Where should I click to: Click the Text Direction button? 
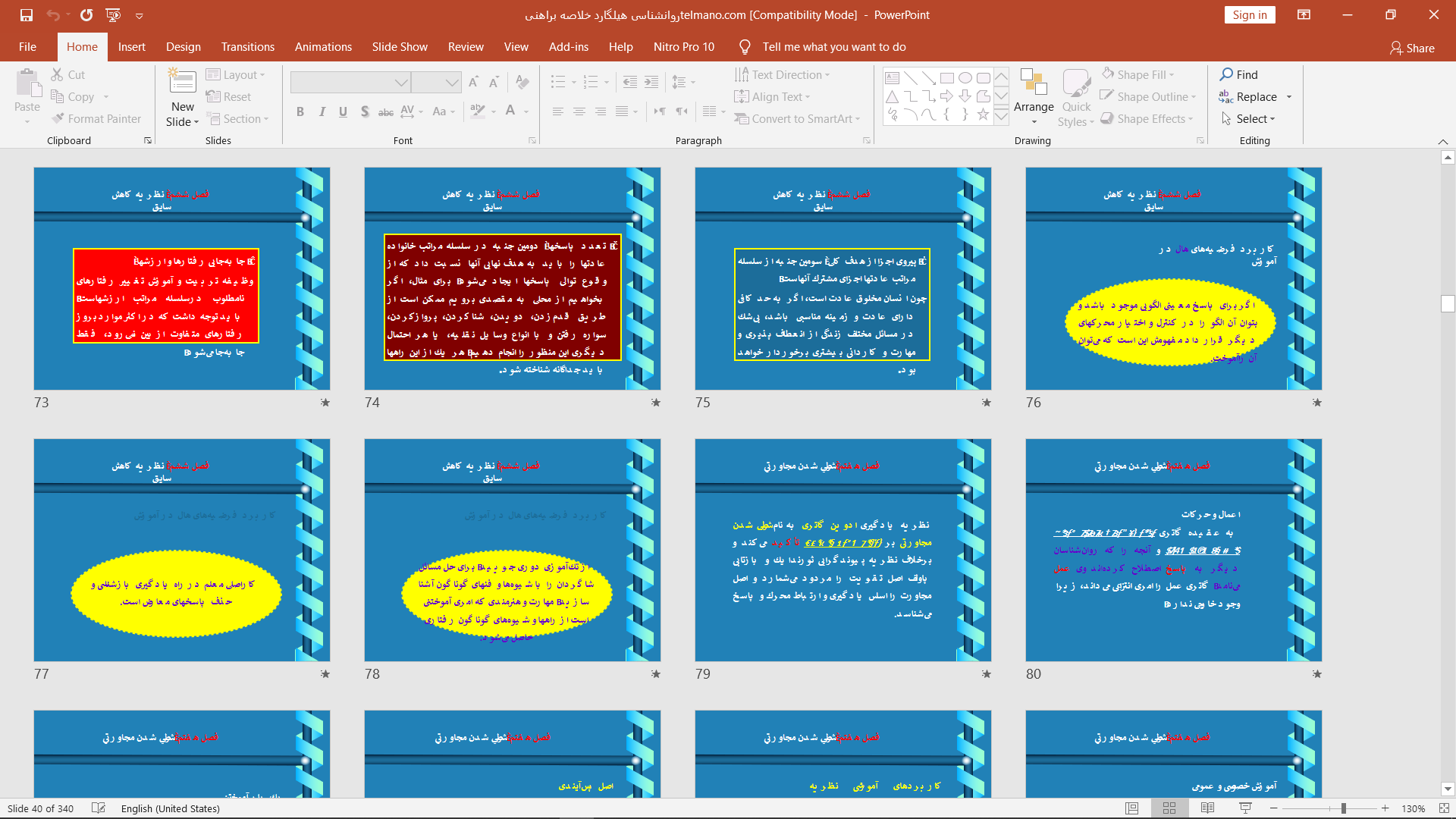tap(782, 74)
